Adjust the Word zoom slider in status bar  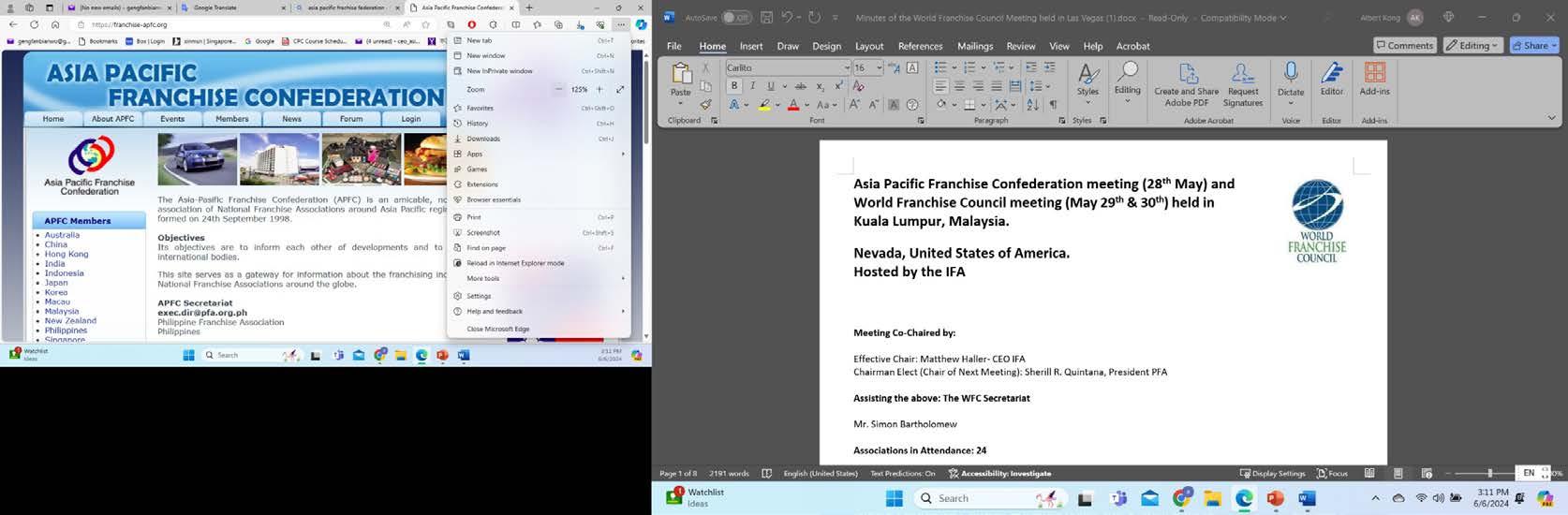coord(1490,473)
